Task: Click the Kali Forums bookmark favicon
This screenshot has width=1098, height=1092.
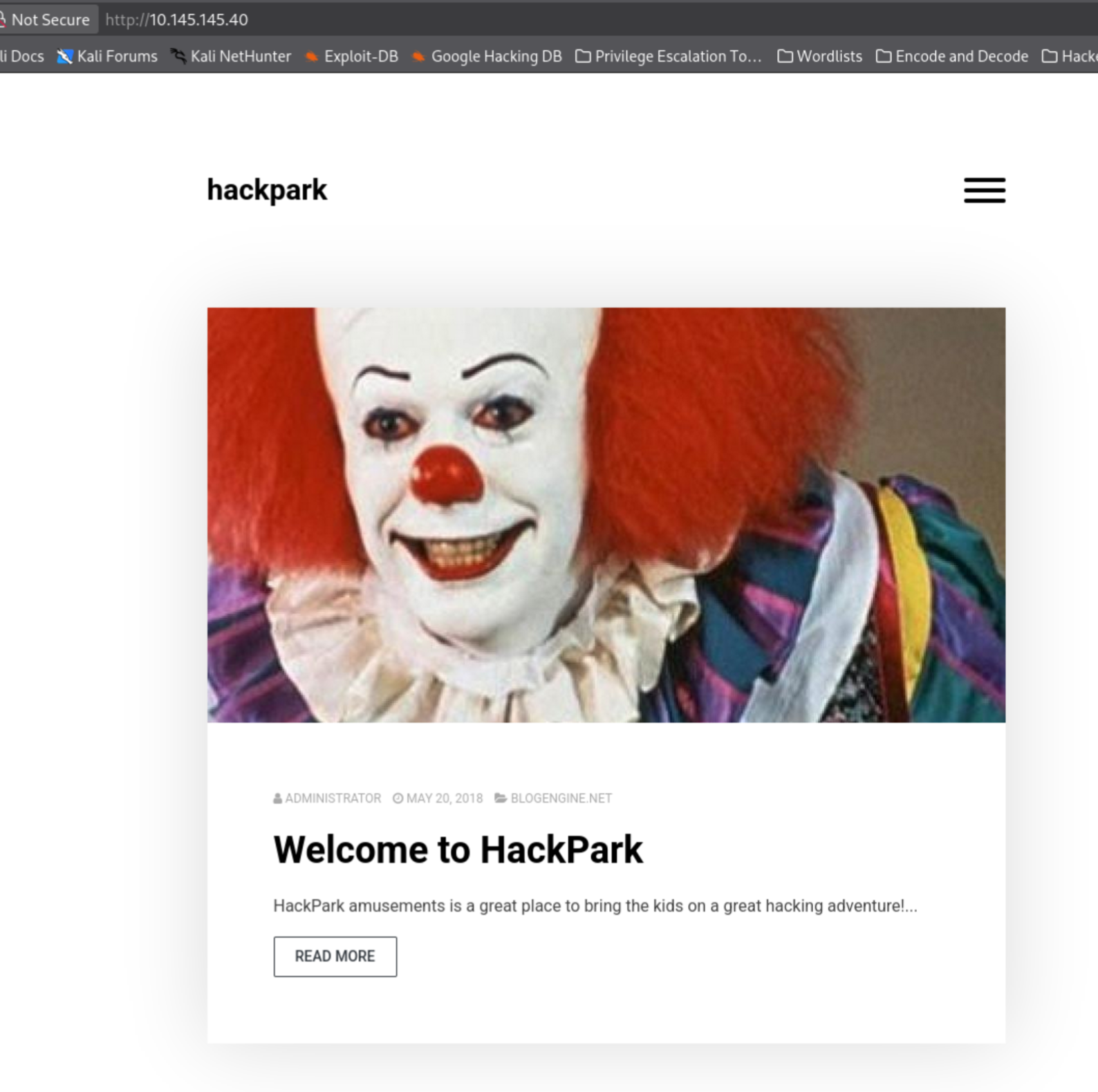Action: (x=65, y=56)
